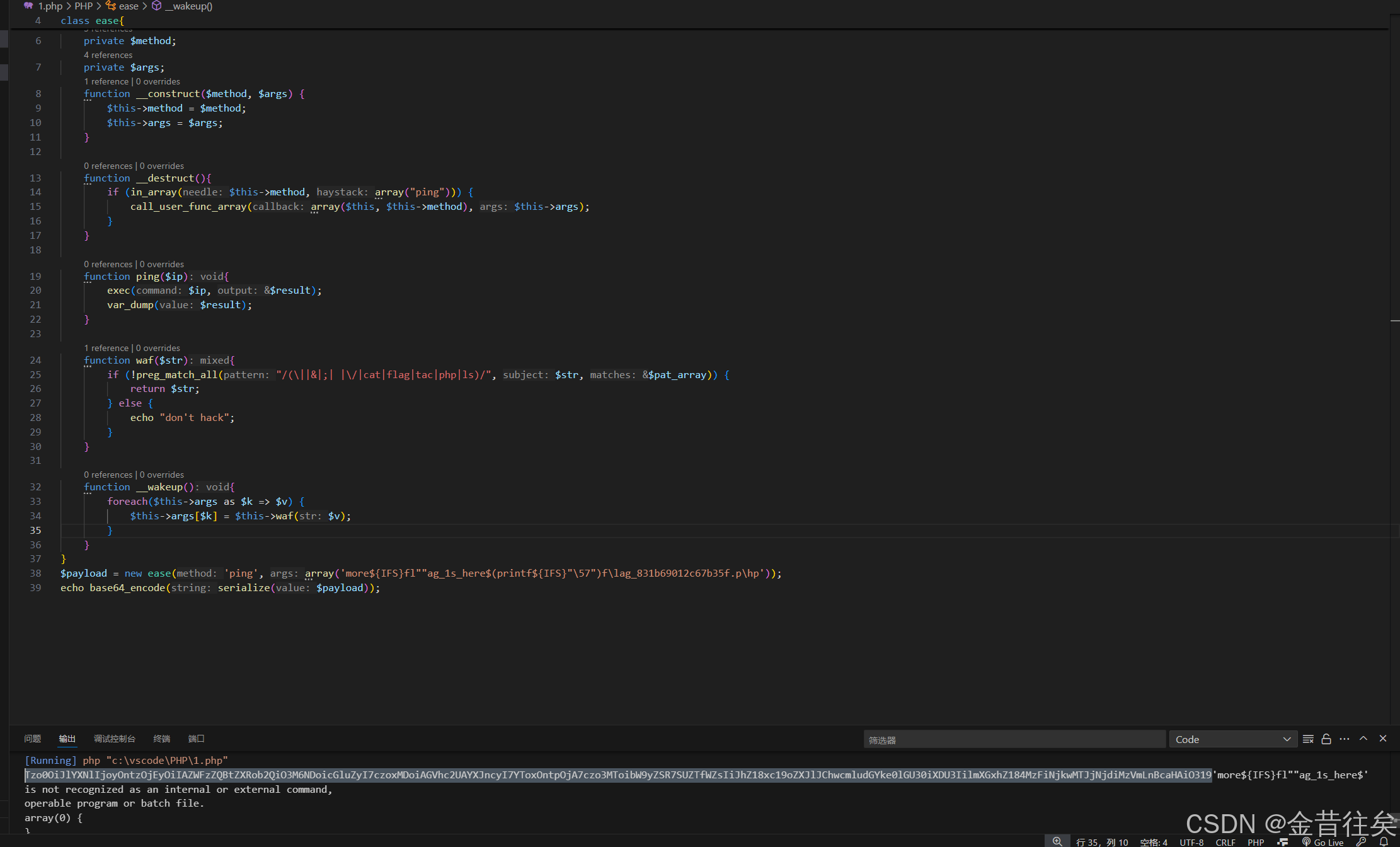Maximize the output panel with chevron-up

[x=1363, y=739]
